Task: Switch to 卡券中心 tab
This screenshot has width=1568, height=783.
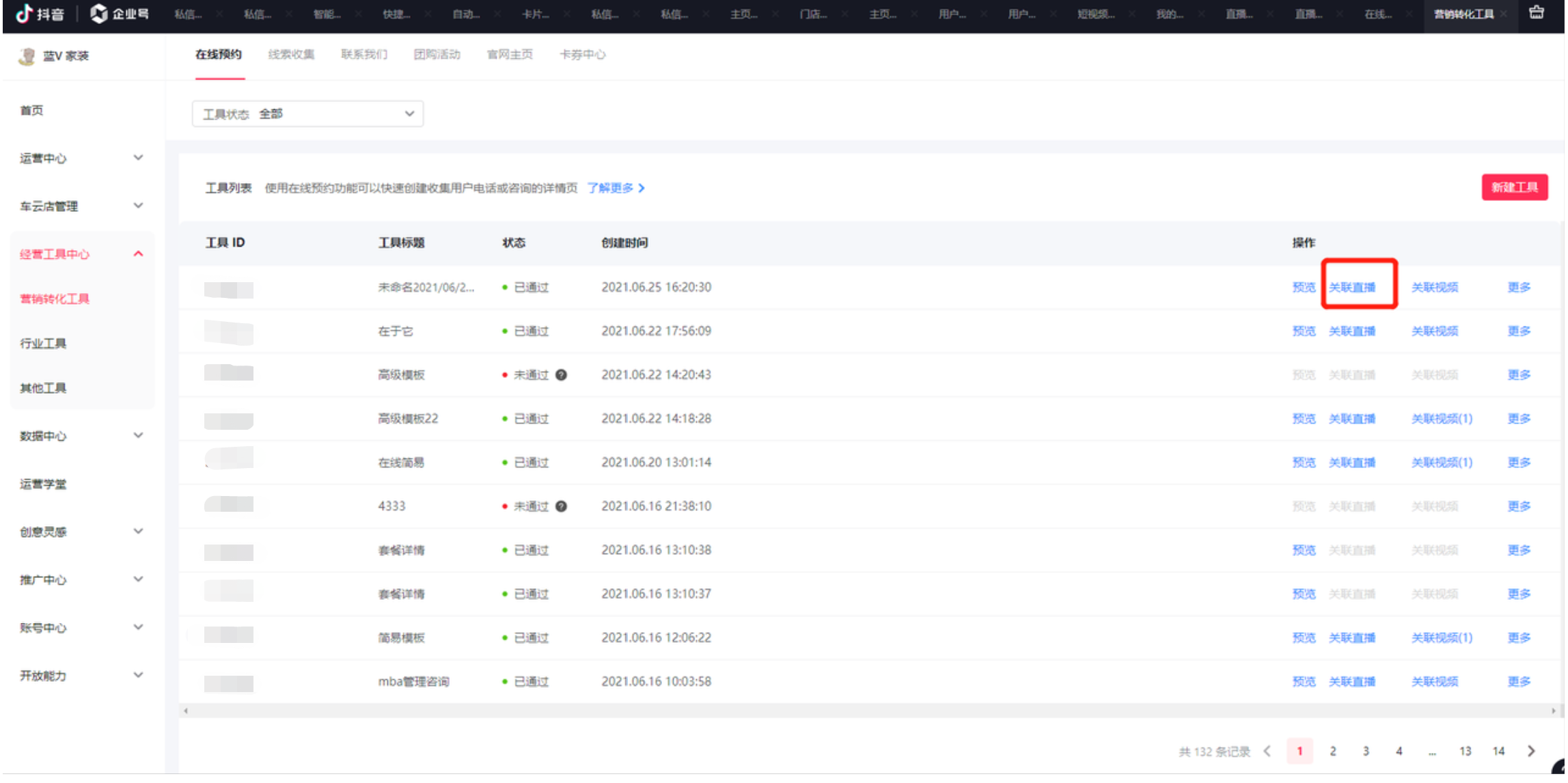Action: click(583, 55)
